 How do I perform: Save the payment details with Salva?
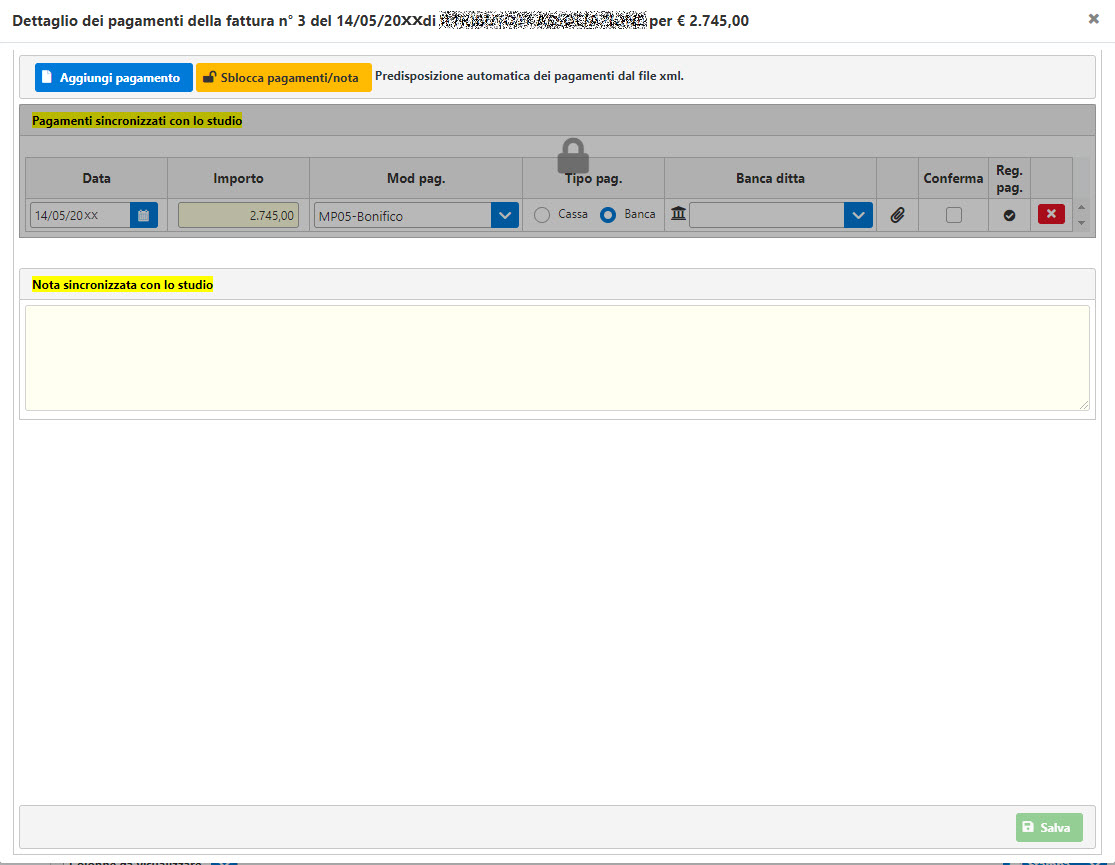click(1049, 827)
